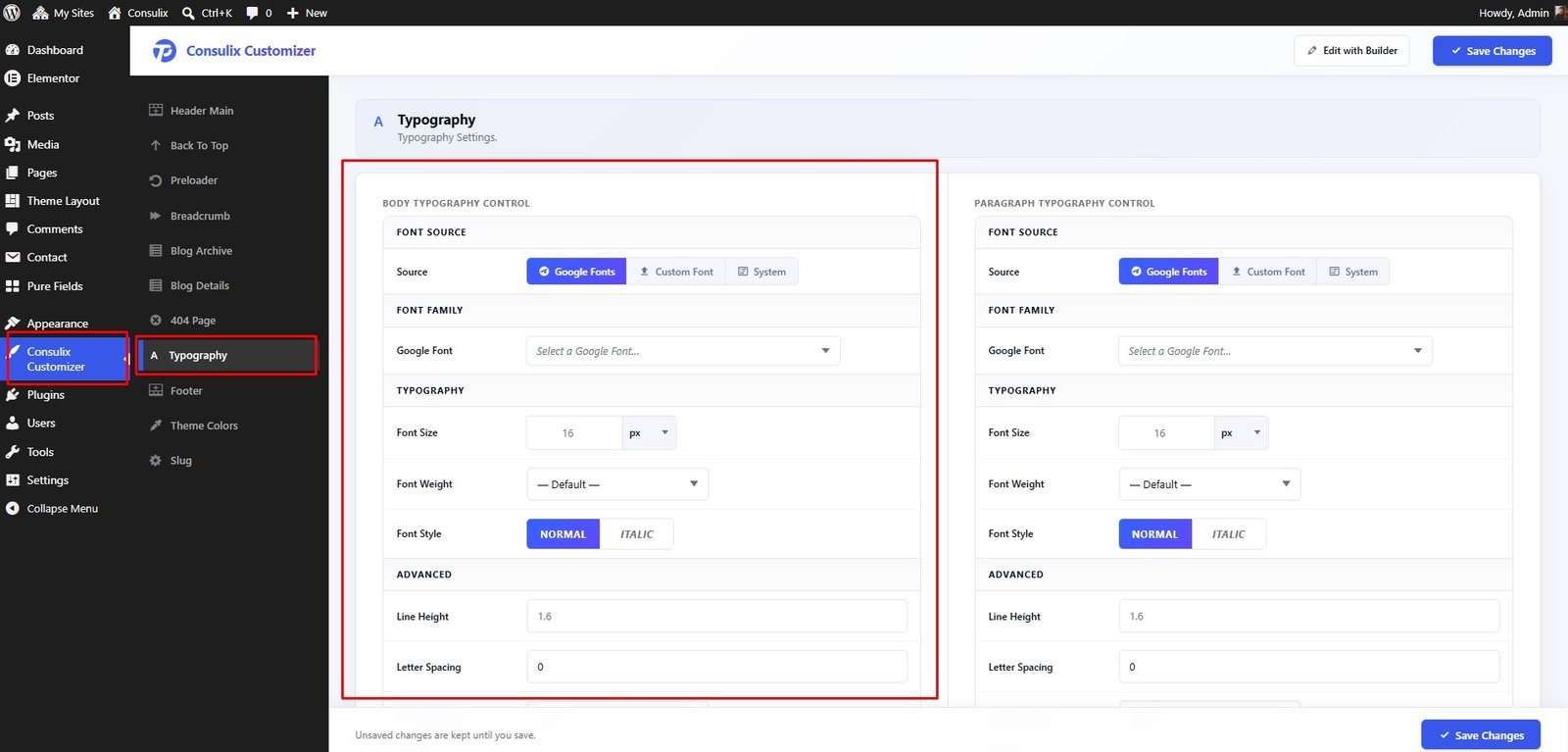Open Paragraph Google Font dropdown
This screenshot has height=752, width=1568.
[x=1275, y=351]
